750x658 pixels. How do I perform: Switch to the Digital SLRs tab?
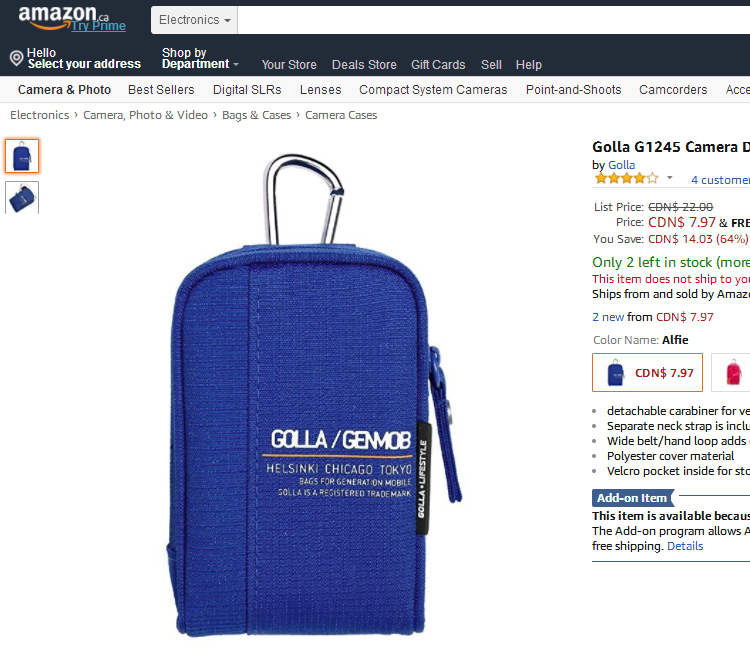(x=247, y=90)
